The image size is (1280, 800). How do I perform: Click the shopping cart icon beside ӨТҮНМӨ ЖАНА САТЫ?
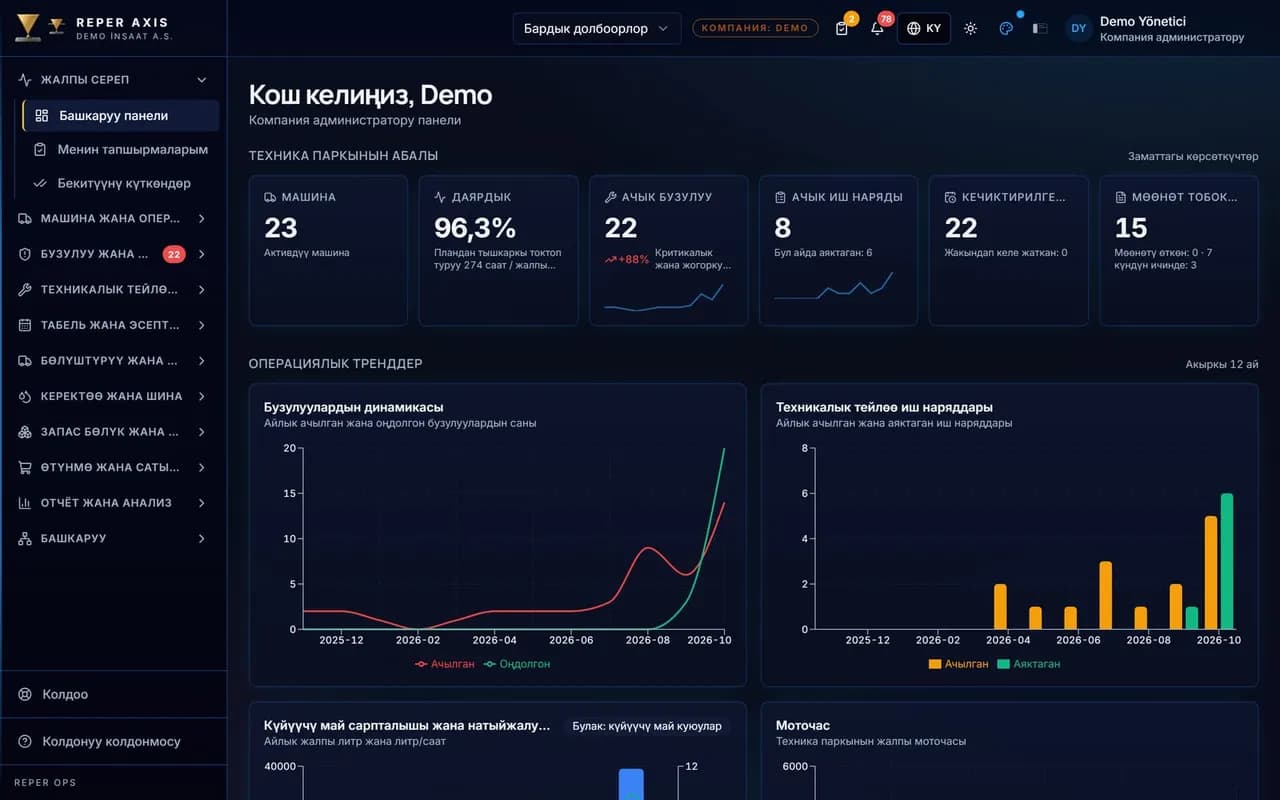click(25, 467)
